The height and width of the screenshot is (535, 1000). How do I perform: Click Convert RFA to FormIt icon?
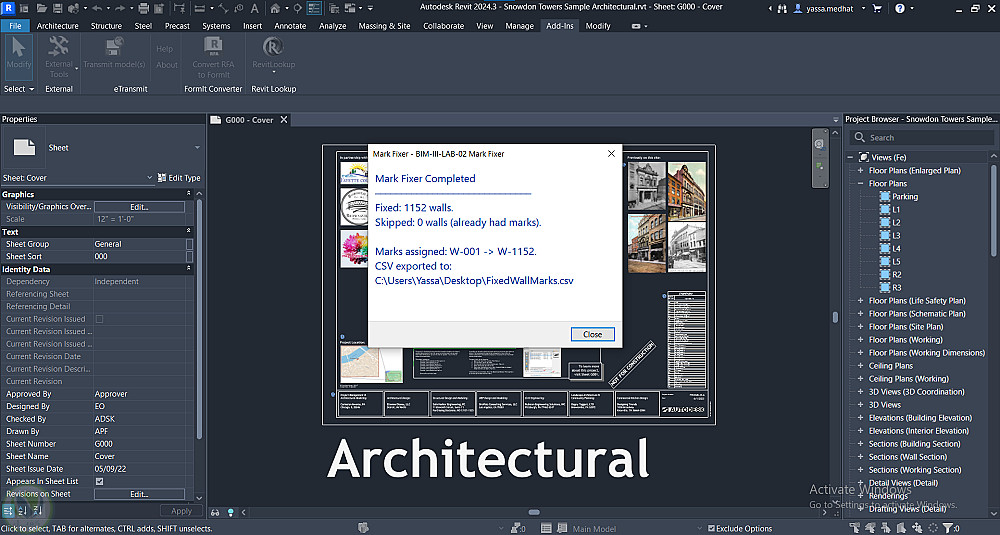click(213, 47)
